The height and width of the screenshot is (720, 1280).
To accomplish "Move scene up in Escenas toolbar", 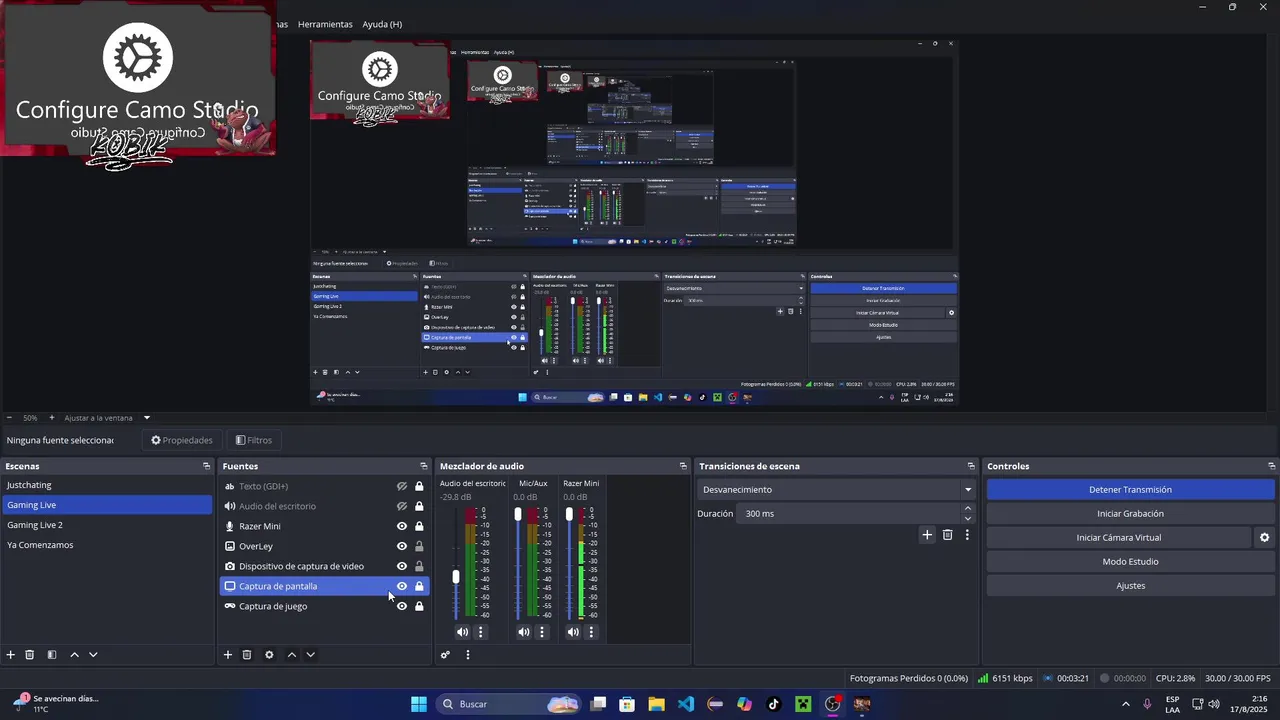I will (74, 655).
